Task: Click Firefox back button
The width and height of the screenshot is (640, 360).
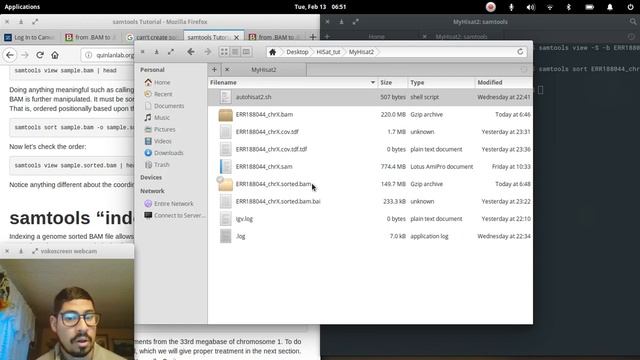Action: (x=10, y=55)
